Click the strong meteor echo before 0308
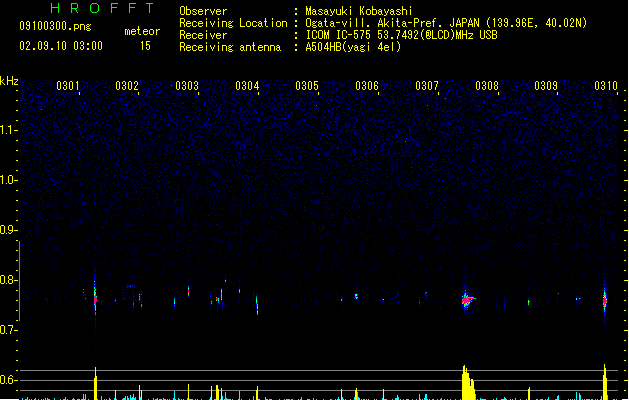 coord(467,299)
